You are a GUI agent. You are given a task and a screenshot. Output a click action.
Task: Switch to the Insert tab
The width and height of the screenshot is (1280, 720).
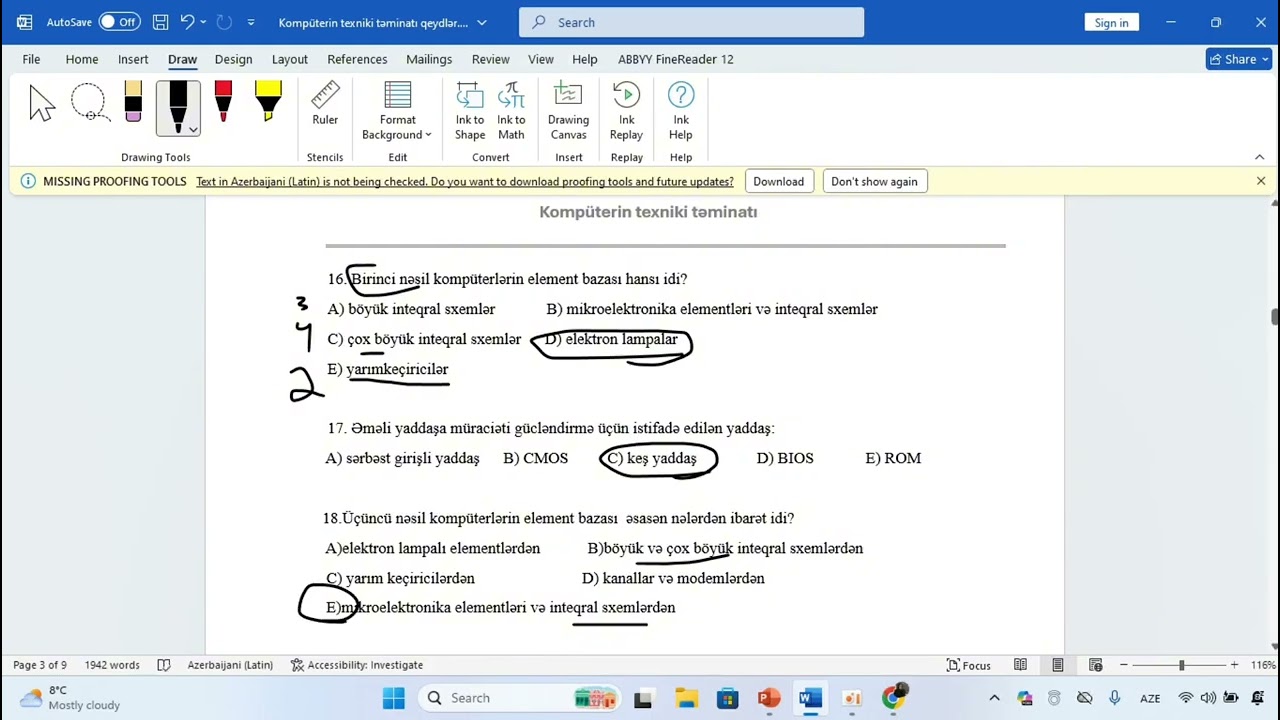(133, 59)
